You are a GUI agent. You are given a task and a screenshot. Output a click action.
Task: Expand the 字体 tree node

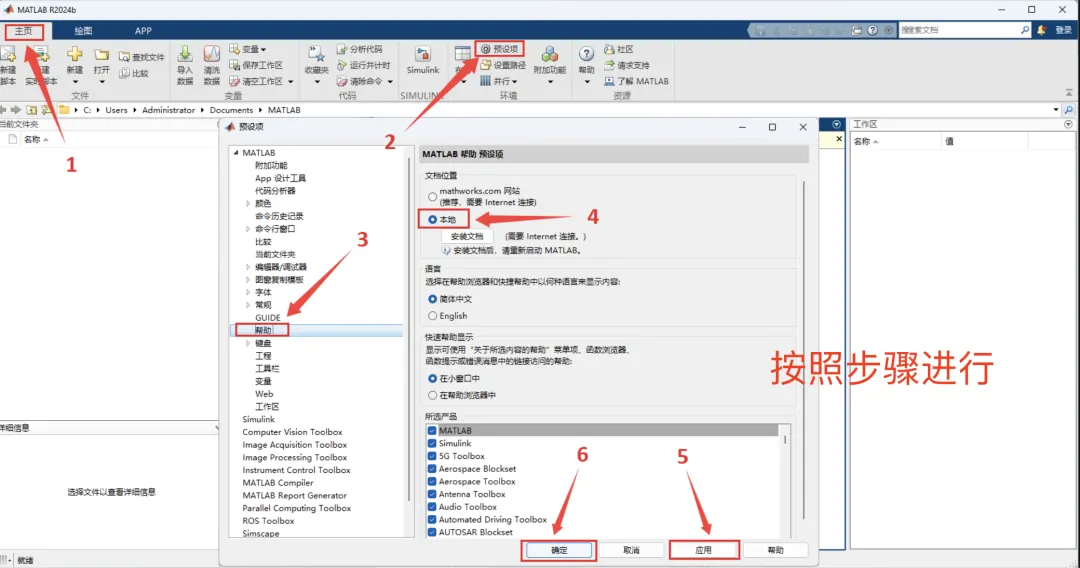click(248, 293)
